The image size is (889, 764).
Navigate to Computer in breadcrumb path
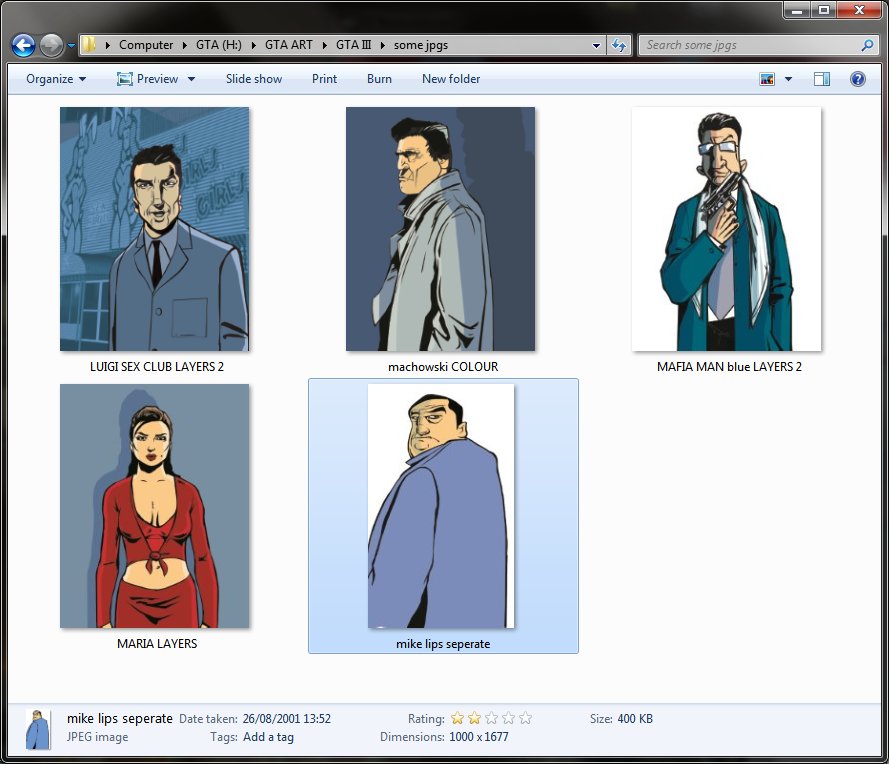pos(146,45)
